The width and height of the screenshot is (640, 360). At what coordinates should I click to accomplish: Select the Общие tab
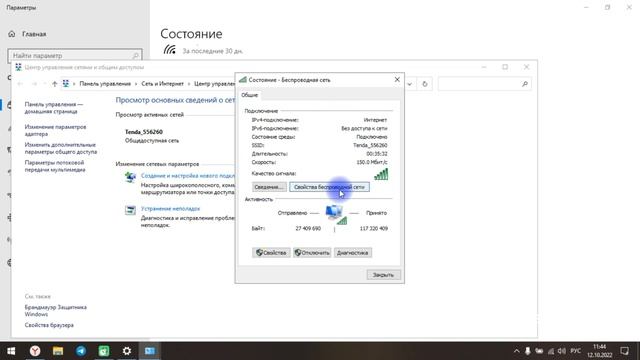(x=249, y=95)
